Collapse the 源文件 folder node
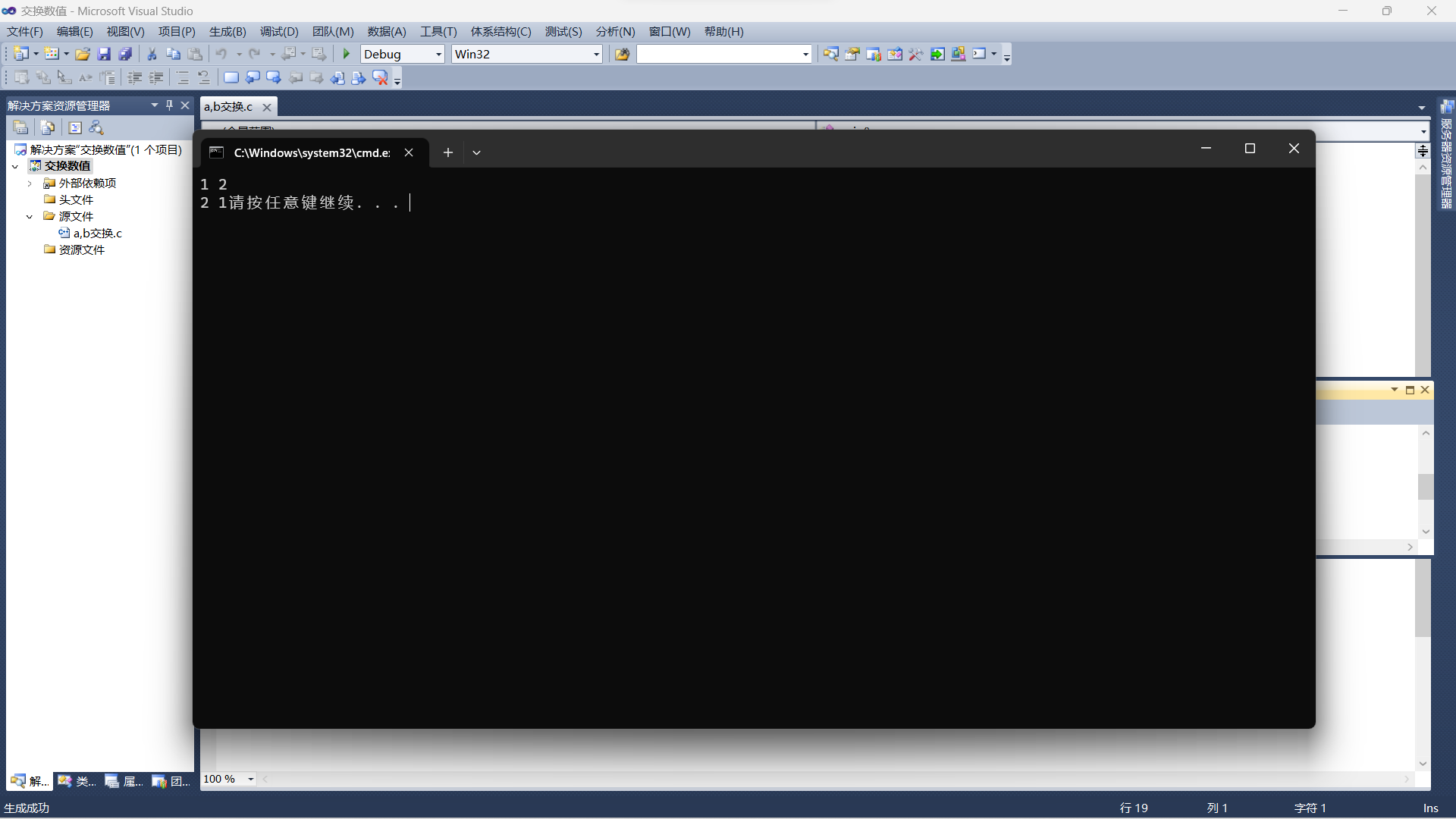This screenshot has width=1456, height=819. coord(30,216)
